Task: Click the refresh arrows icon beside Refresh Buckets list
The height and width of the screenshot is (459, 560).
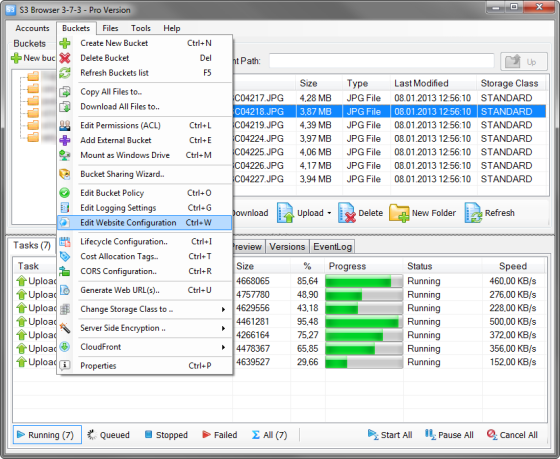Action: coord(65,73)
